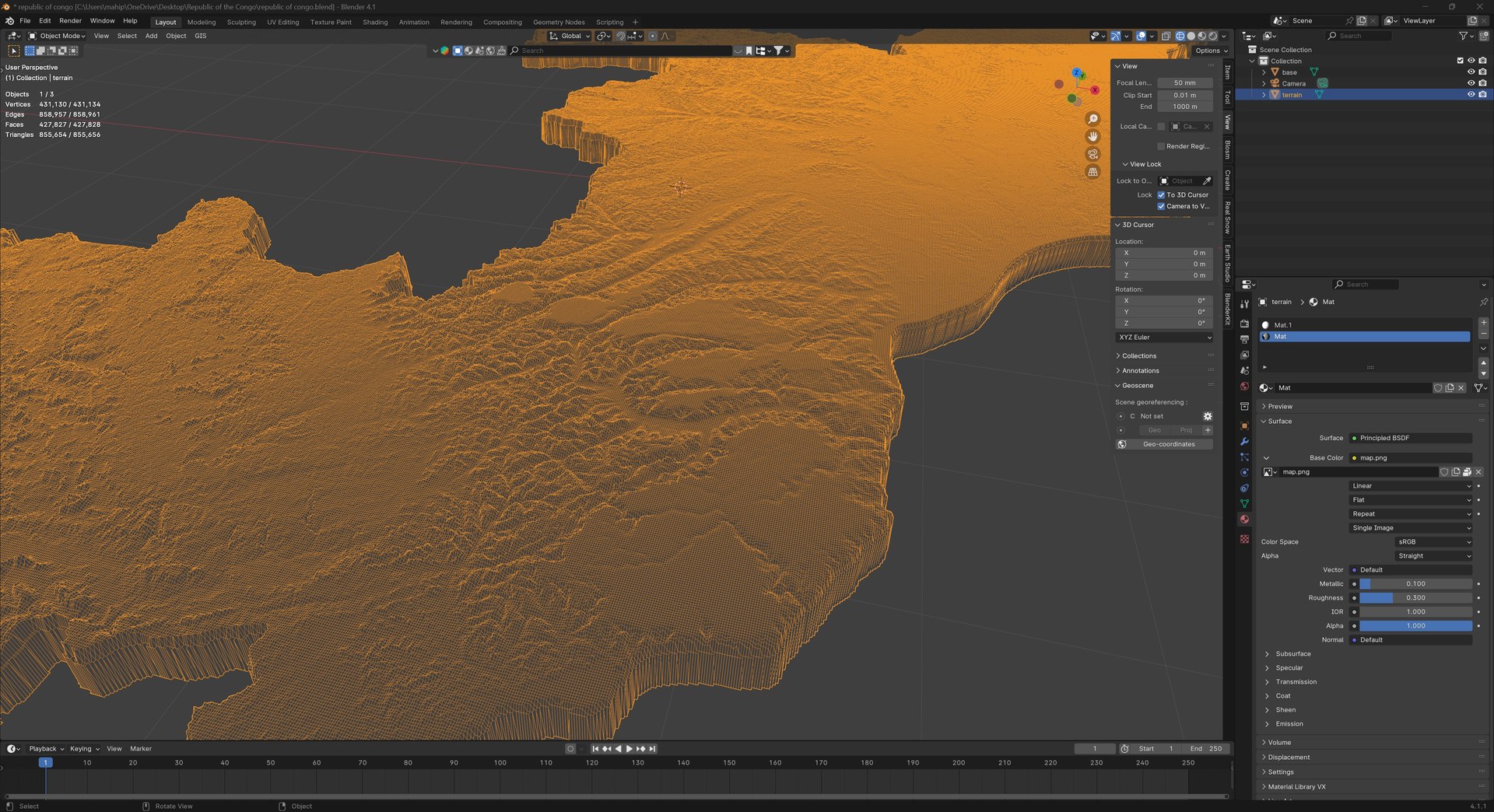The width and height of the screenshot is (1494, 812).
Task: Open the Material properties tab icon
Action: [x=1244, y=519]
